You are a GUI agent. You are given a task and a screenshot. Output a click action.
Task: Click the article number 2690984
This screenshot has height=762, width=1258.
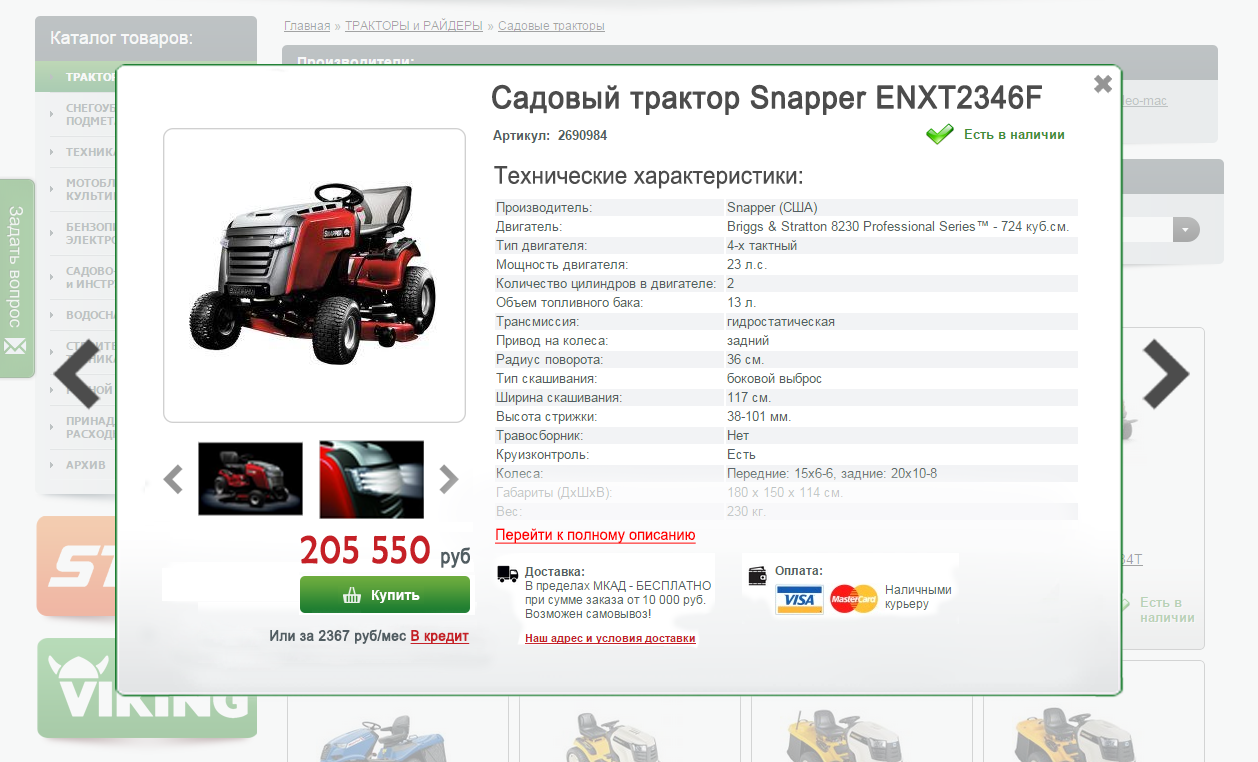tap(582, 135)
